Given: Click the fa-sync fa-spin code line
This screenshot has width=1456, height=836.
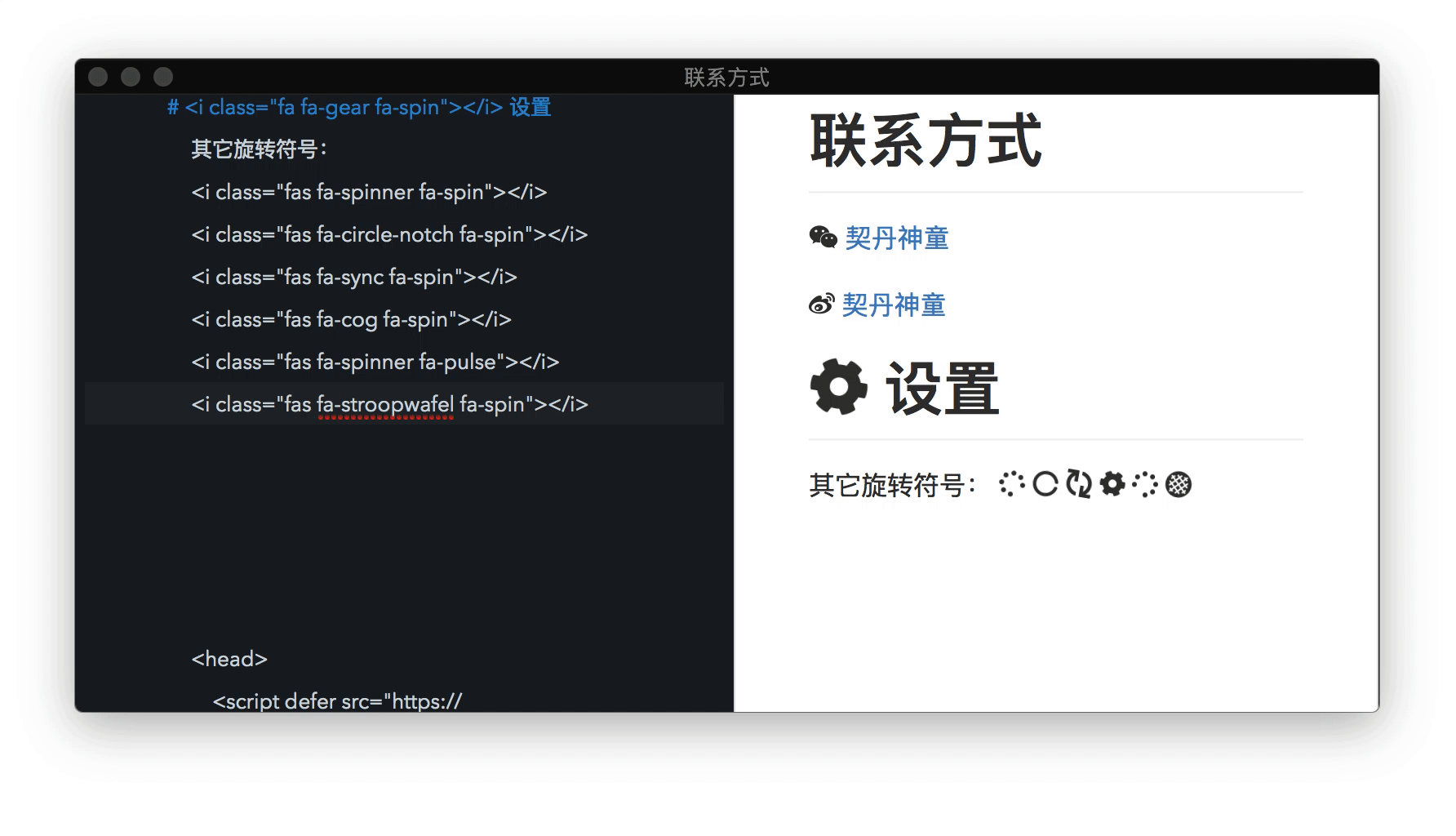Looking at the screenshot, I should tap(354, 277).
